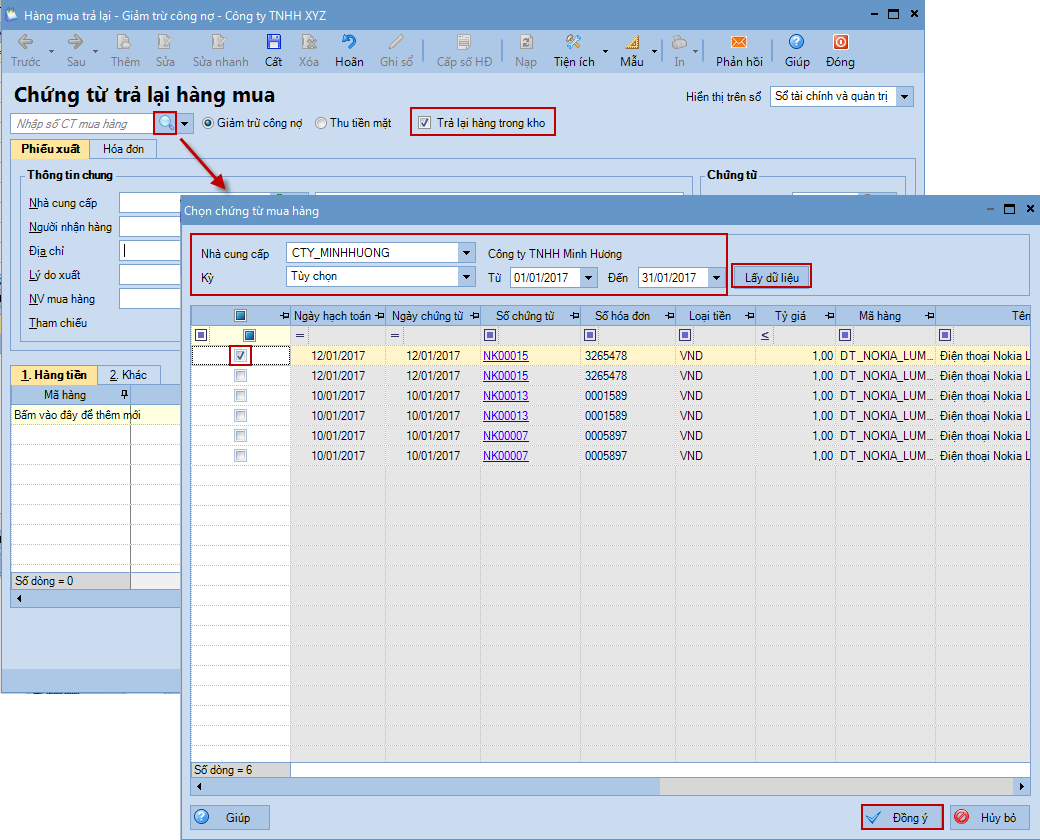1040x840 pixels.
Task: Undo changes with the Hoãn icon
Action: (349, 42)
